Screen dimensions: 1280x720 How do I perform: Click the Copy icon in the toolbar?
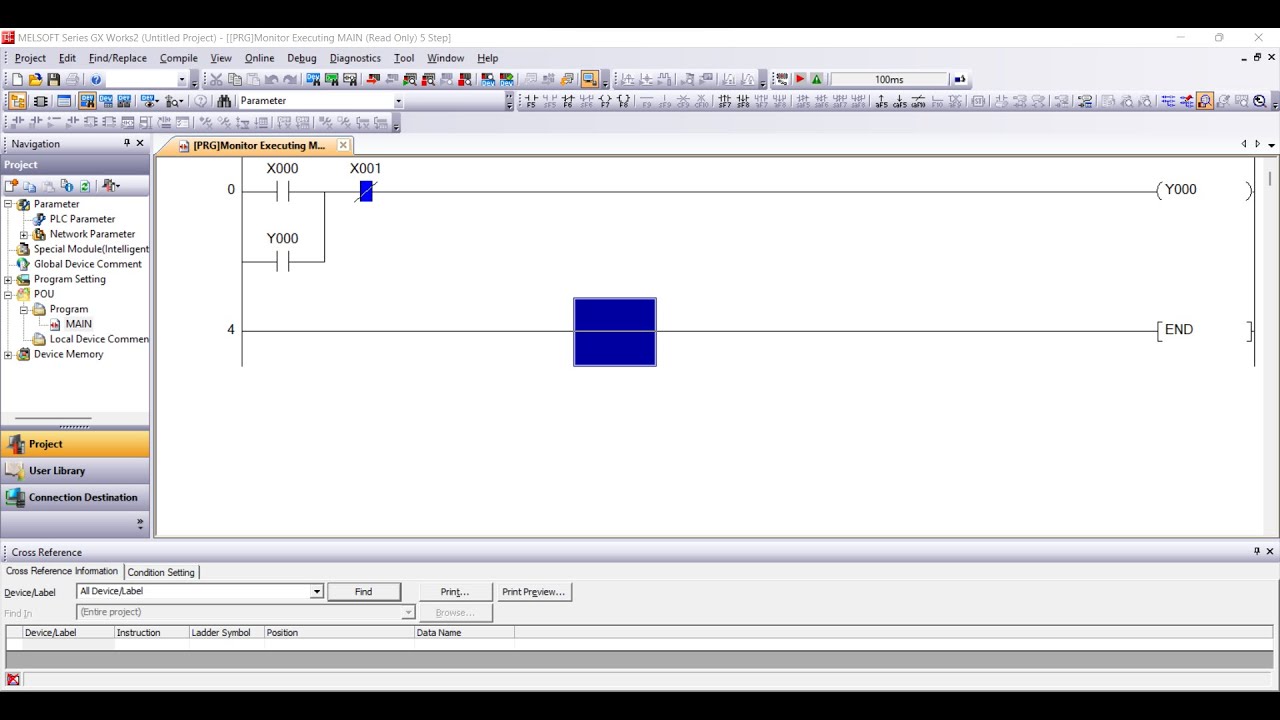tap(235, 79)
